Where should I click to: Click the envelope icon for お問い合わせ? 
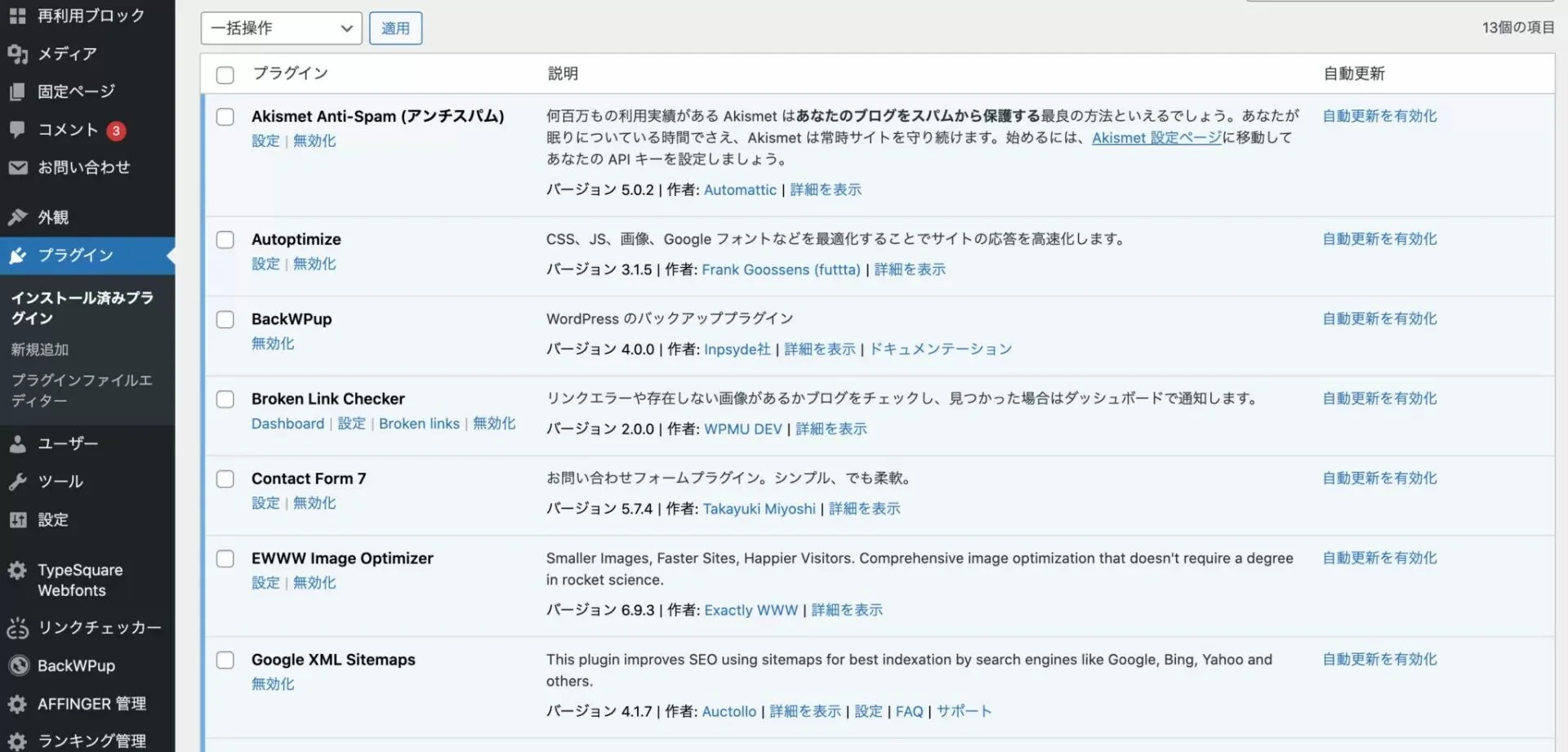17,167
